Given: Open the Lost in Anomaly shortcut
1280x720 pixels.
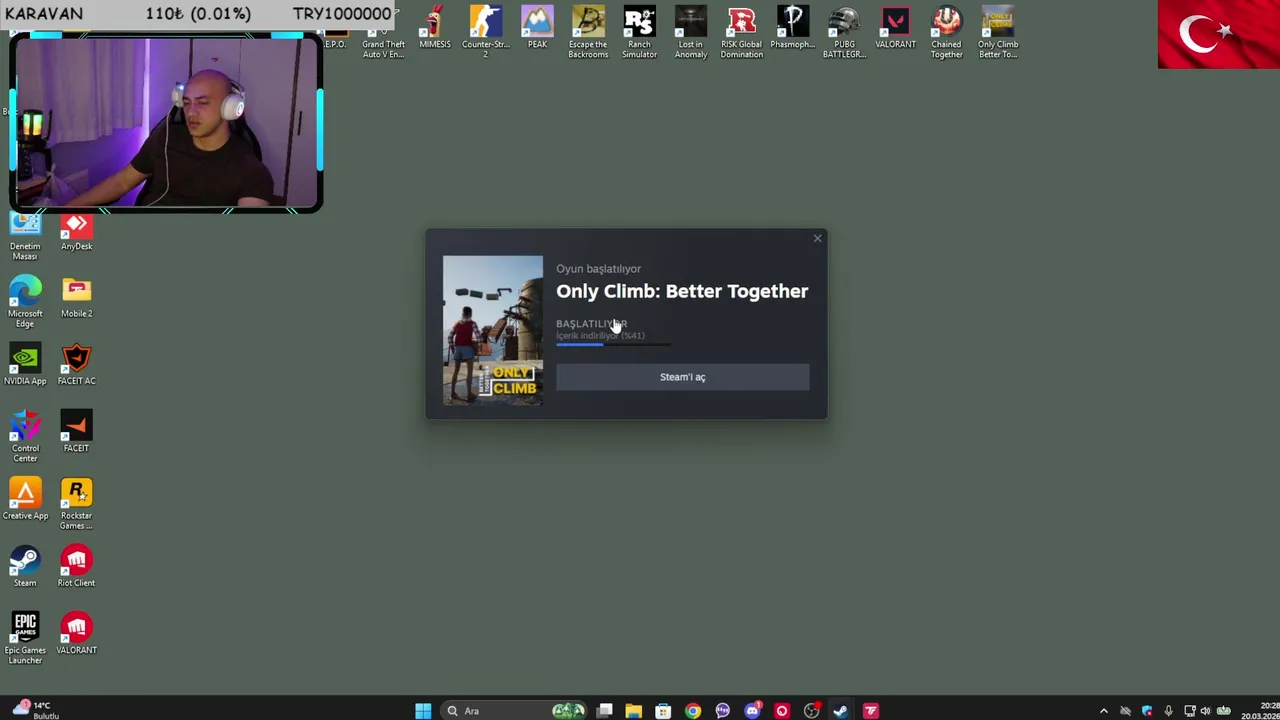Looking at the screenshot, I should coord(690,31).
